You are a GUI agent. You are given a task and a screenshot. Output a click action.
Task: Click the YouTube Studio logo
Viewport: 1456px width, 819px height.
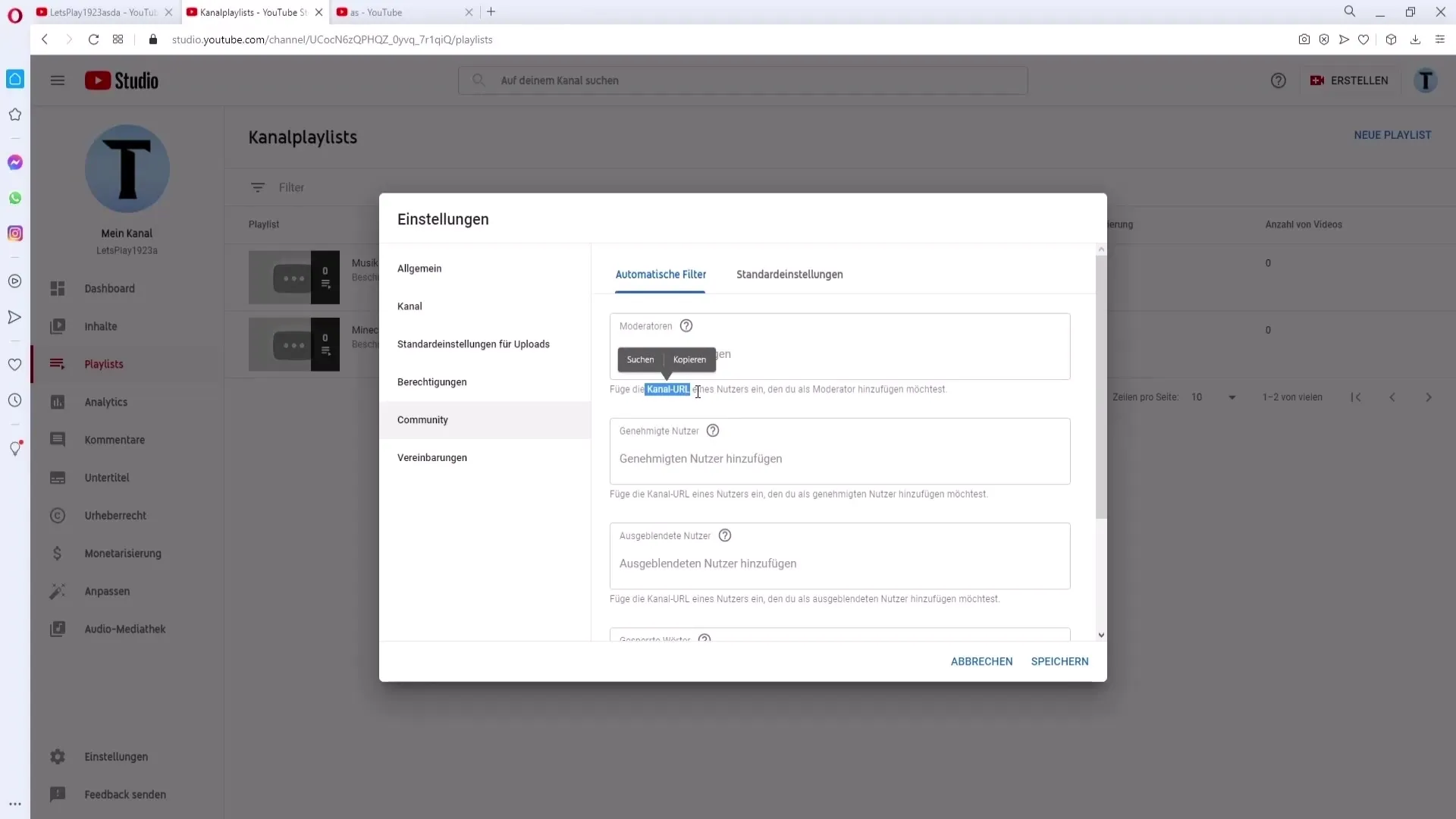tap(121, 80)
